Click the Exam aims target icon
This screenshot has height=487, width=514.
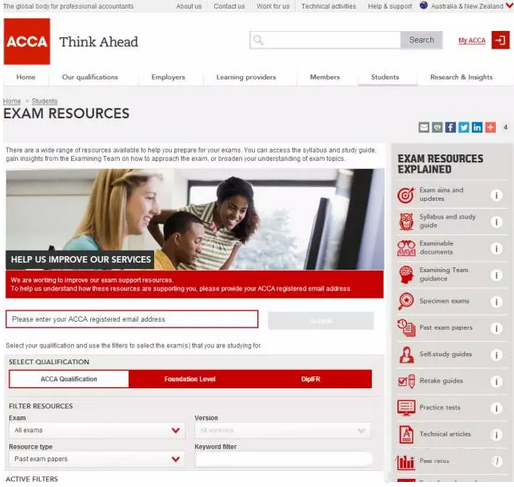click(x=406, y=195)
